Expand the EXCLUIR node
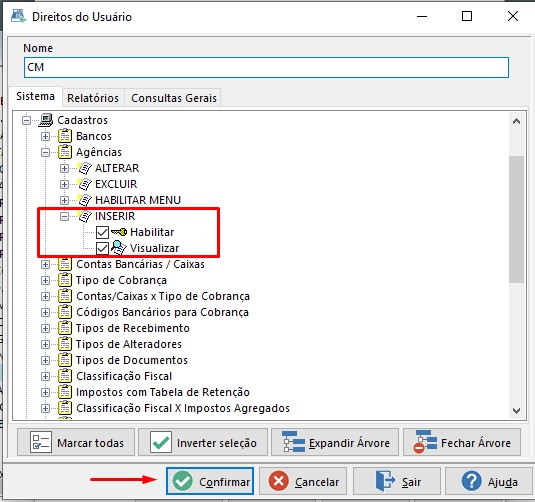Screen dimensions: 535x502 point(64,184)
